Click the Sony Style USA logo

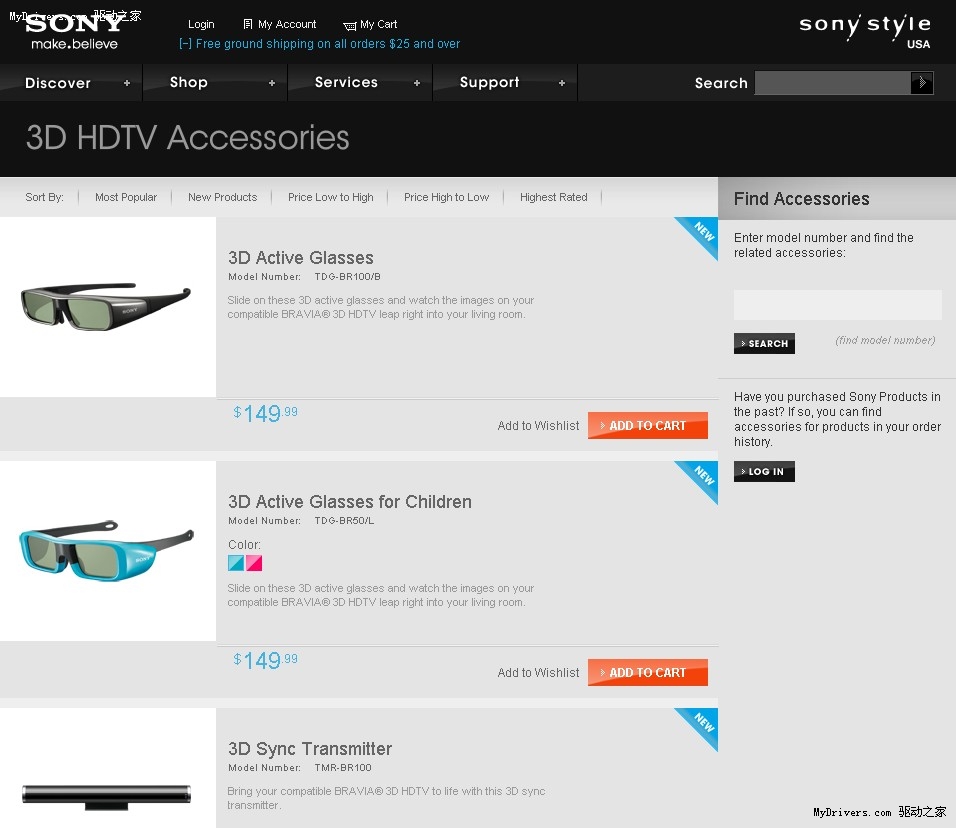(865, 31)
